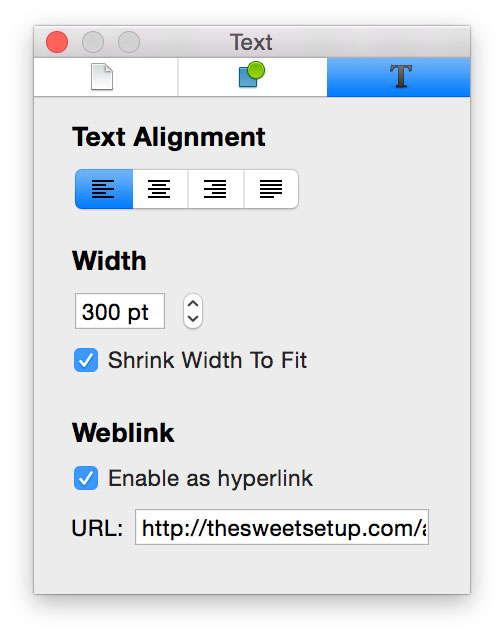Increase width with the stepper up arrow
Image resolution: width=504 pixels, height=636 pixels.
[x=193, y=304]
